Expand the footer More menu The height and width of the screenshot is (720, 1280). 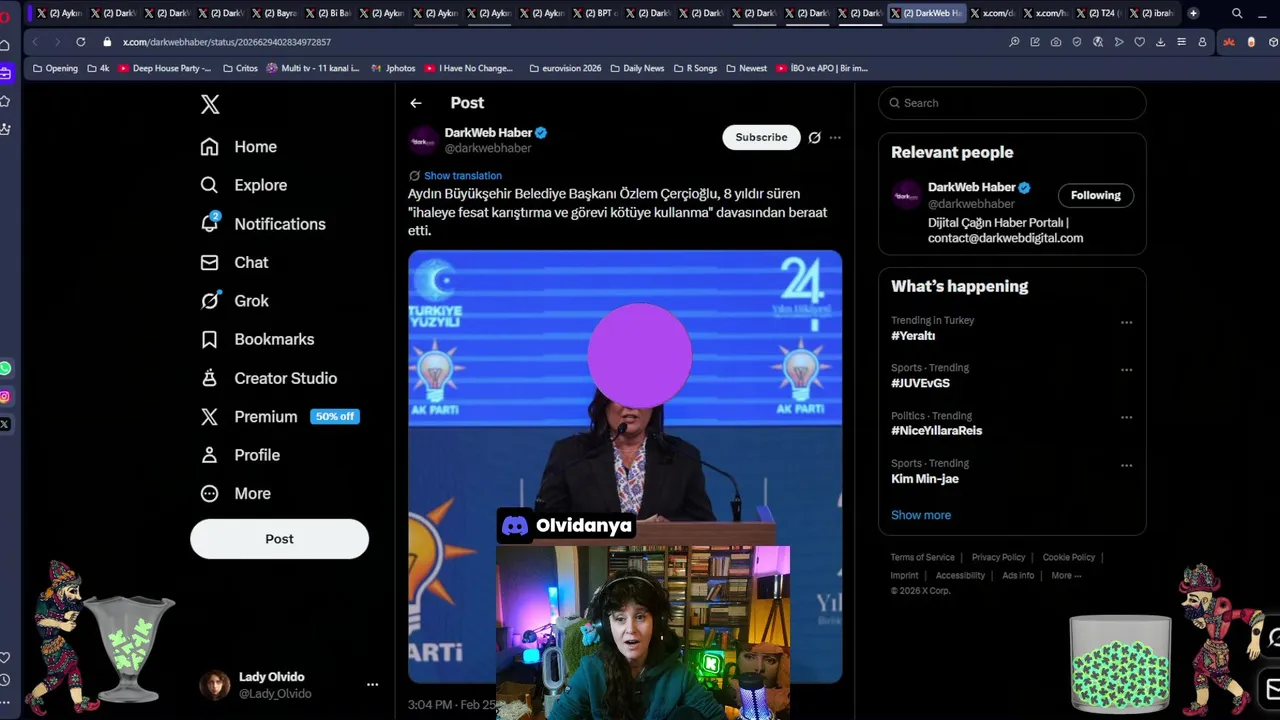[1066, 575]
